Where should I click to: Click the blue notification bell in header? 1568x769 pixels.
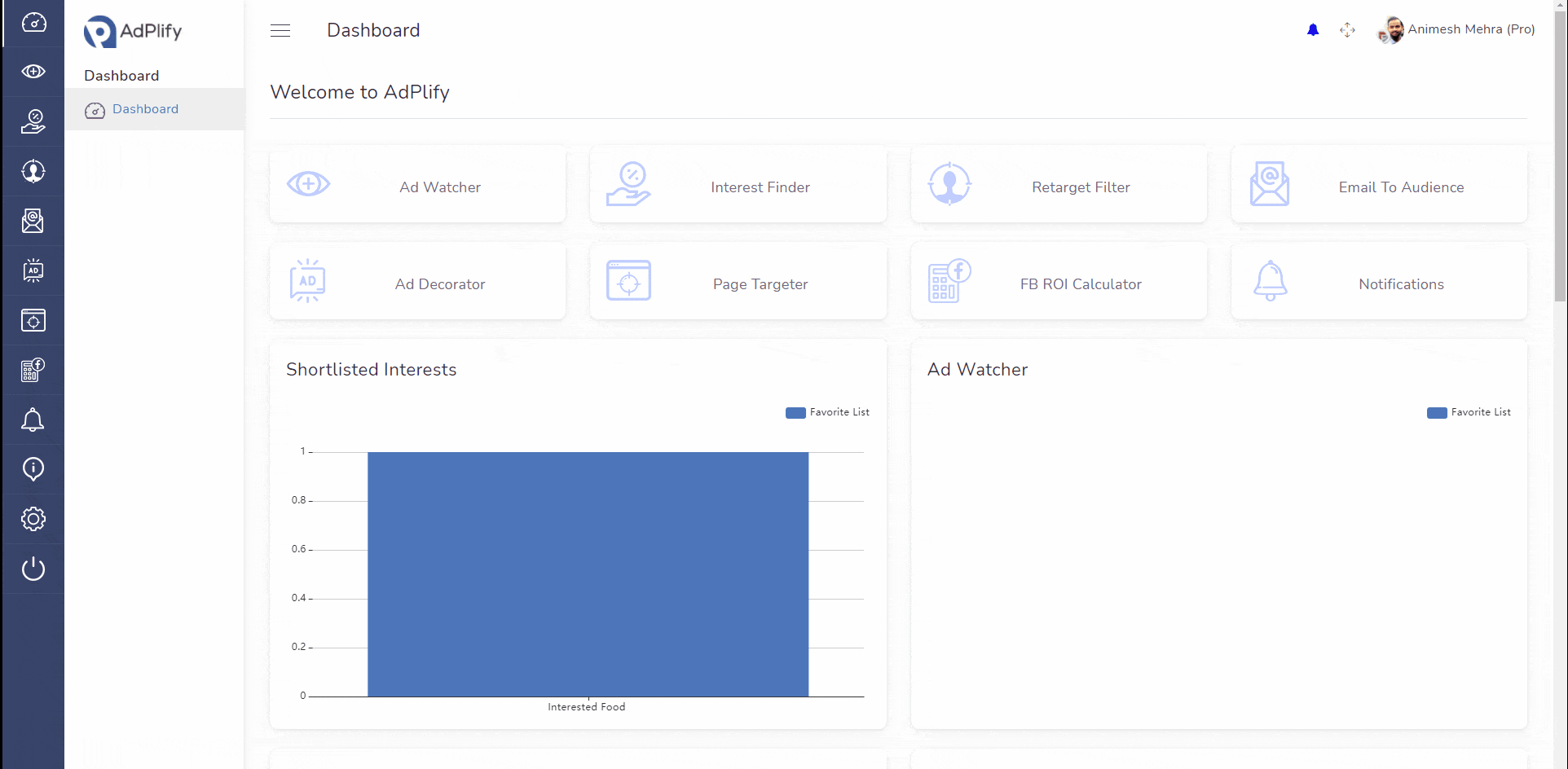pos(1312,30)
